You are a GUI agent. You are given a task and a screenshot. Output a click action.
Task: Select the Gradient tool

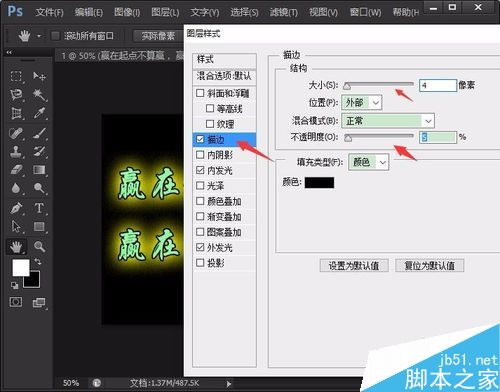click(39, 170)
